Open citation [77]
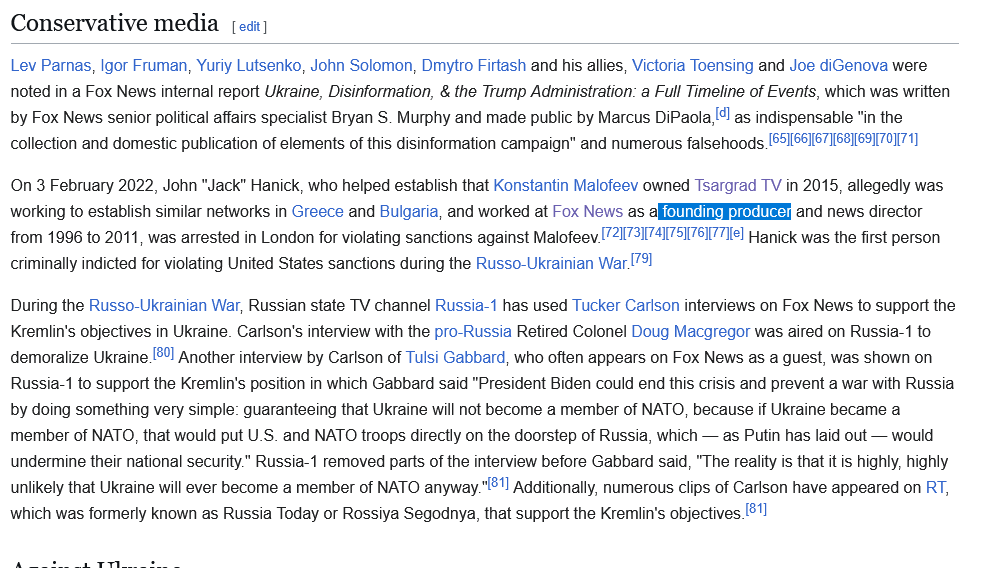Image resolution: width=982 pixels, height=568 pixels. [x=718, y=233]
